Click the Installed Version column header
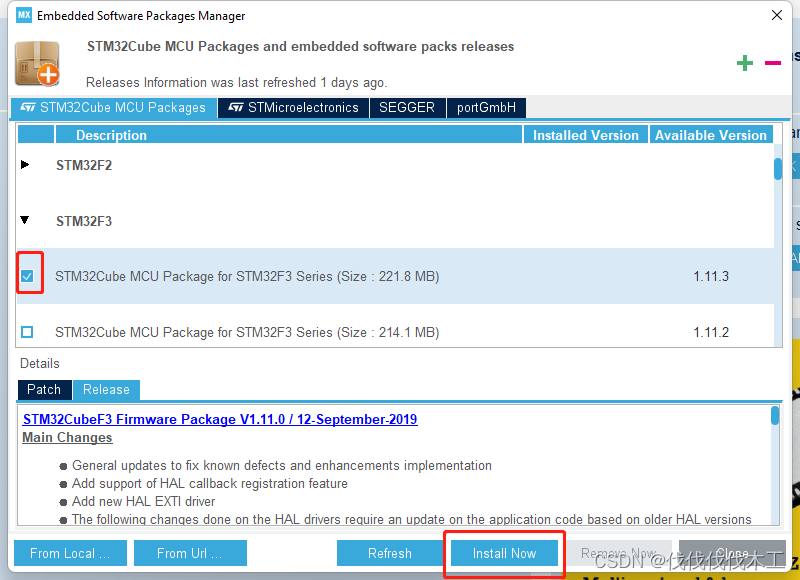This screenshot has width=800, height=580. point(585,134)
